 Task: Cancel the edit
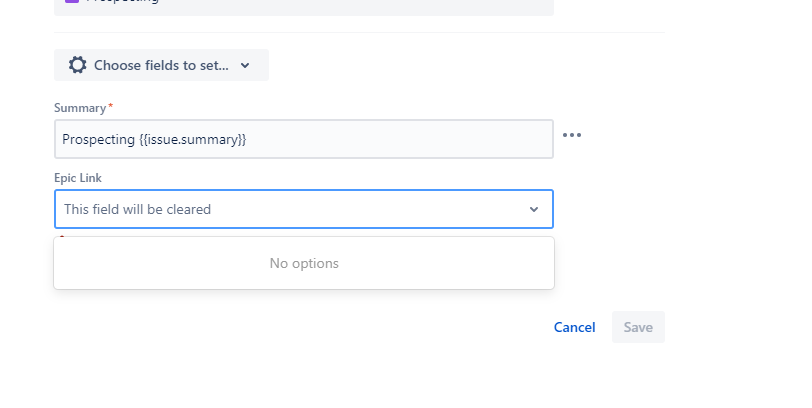574,327
